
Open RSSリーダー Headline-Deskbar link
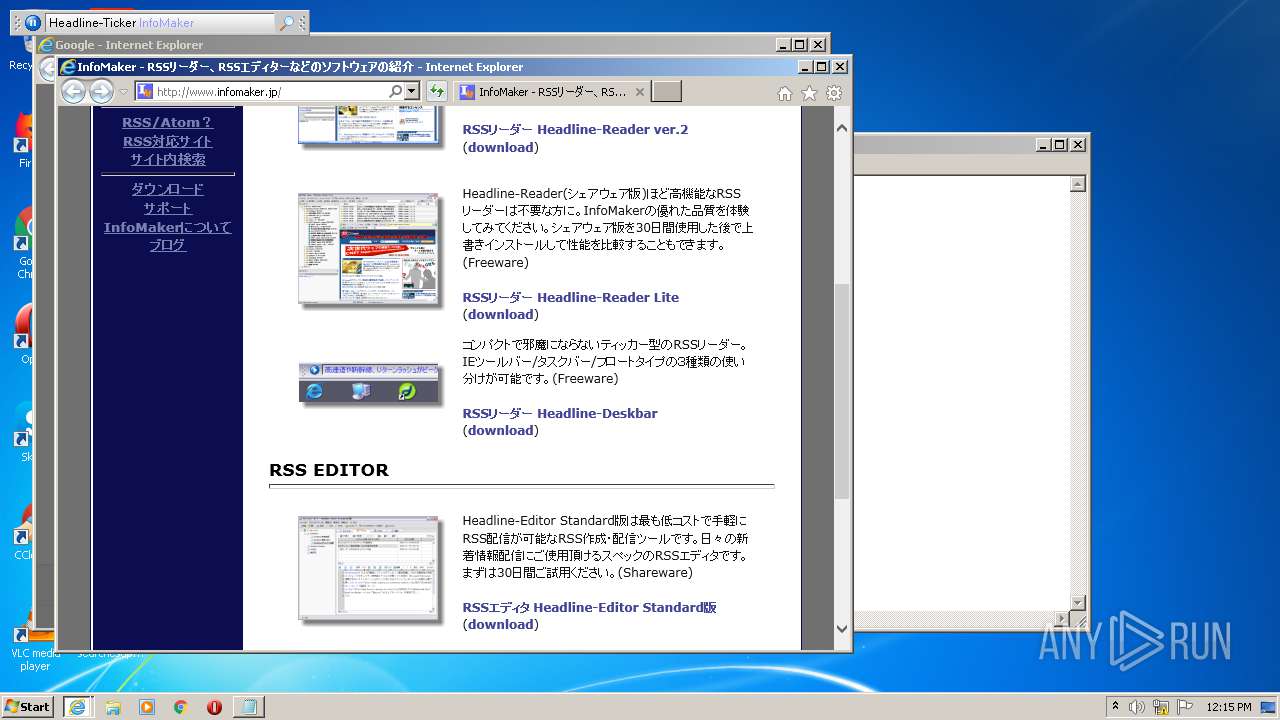point(560,413)
